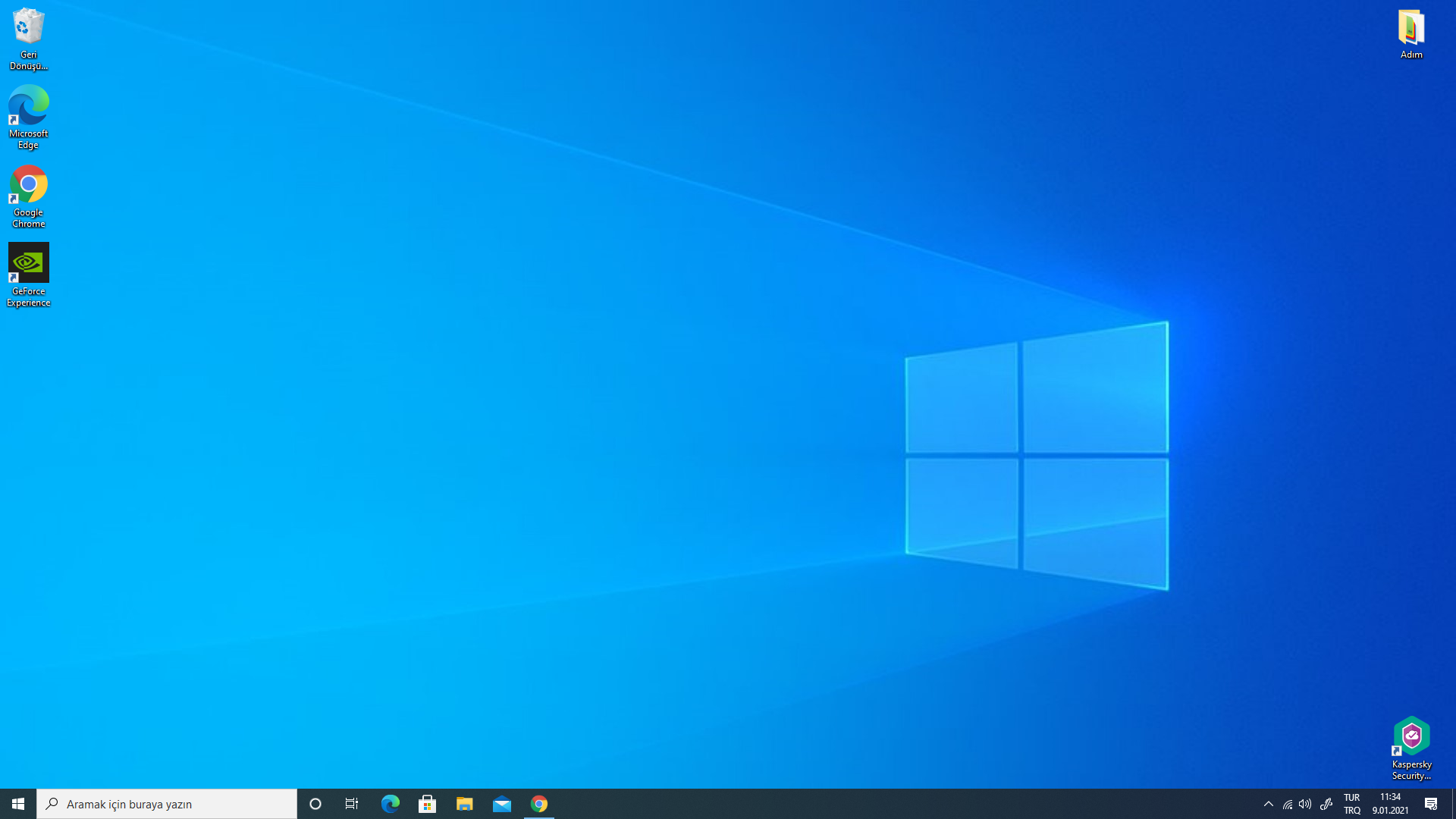Select the Google Chrome desktop shortcut
Screen dimensions: 1456x819
tap(28, 195)
